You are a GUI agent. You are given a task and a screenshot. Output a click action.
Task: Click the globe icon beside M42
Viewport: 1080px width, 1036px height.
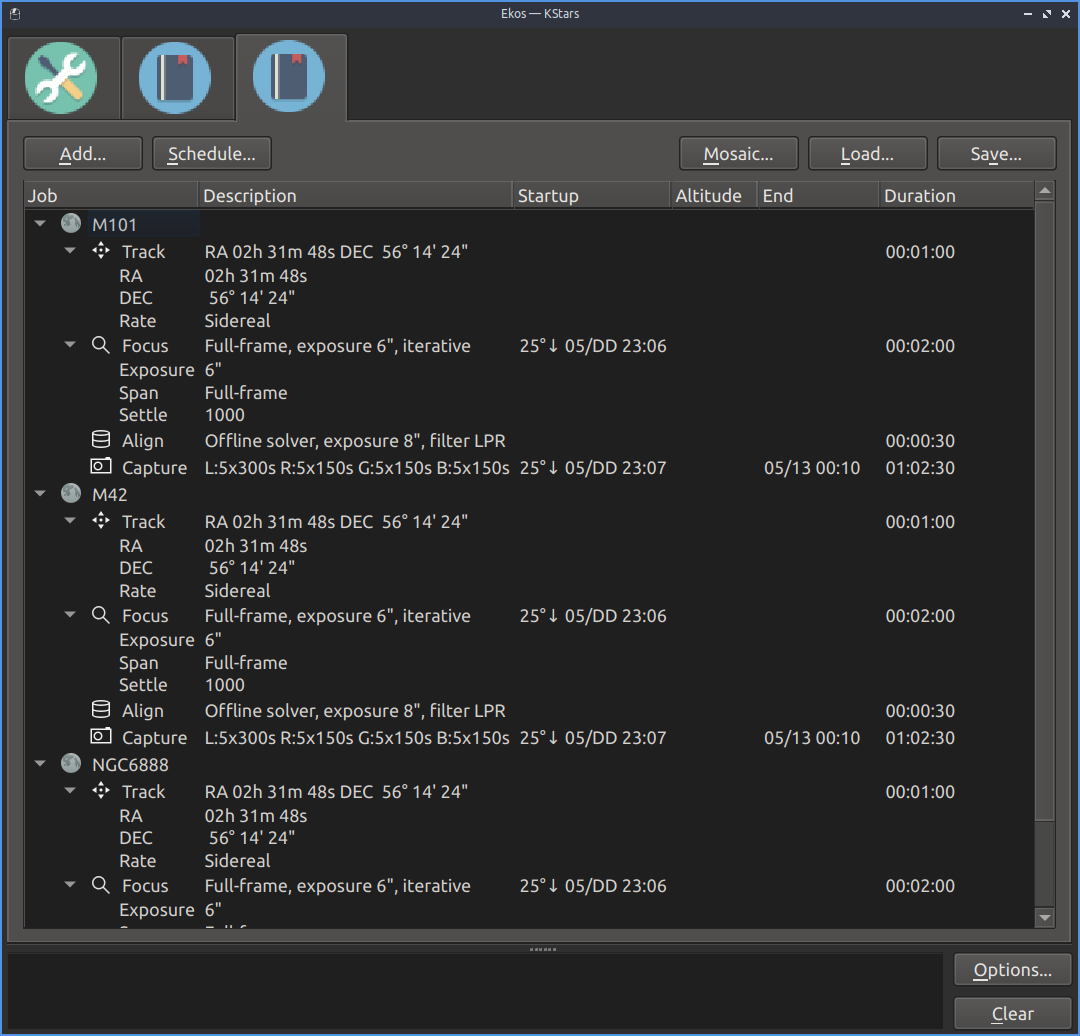coord(71,493)
